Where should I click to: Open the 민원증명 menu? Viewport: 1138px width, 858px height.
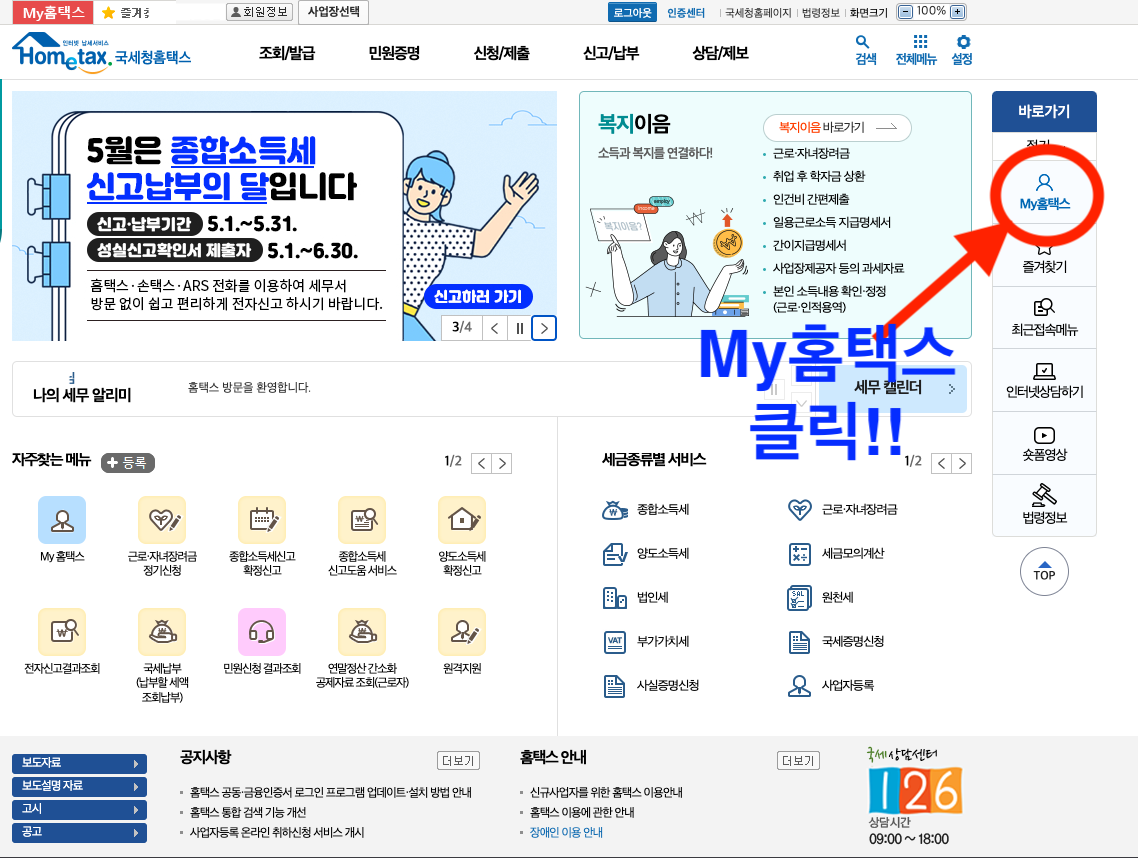[394, 53]
